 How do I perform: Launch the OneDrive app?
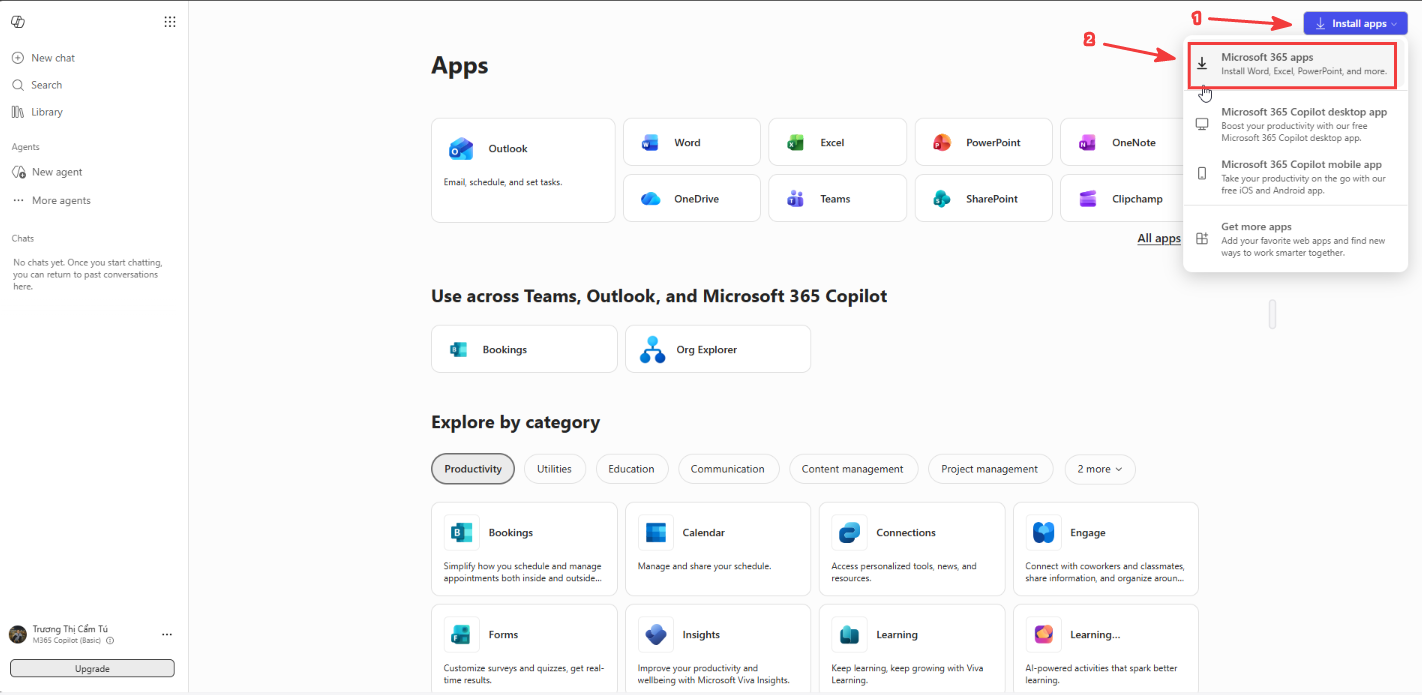click(x=692, y=198)
